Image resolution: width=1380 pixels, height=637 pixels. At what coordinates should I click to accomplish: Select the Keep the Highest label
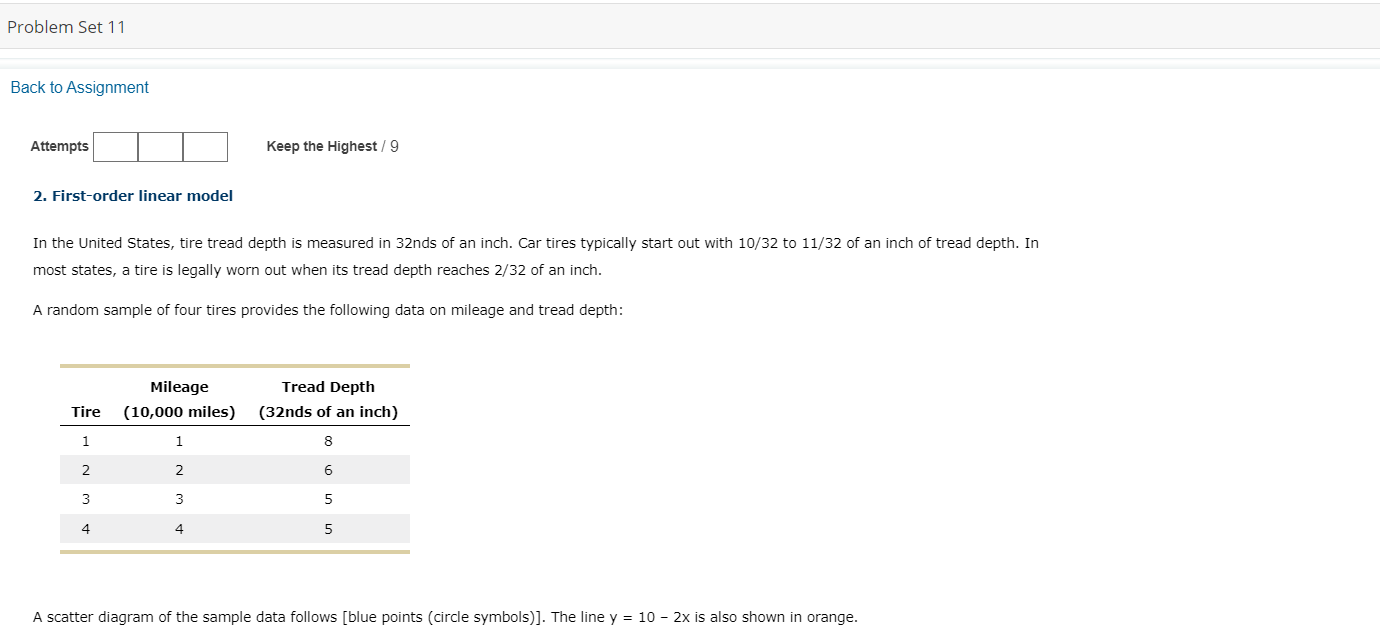click(x=318, y=146)
